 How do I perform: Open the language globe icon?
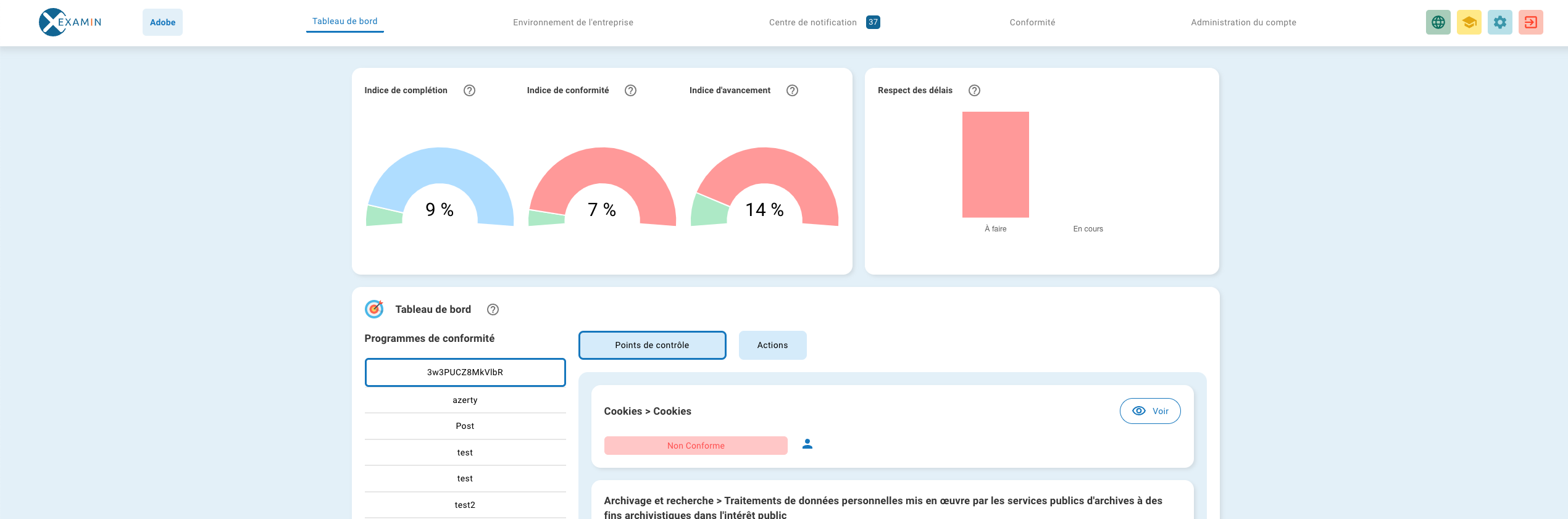click(1438, 22)
